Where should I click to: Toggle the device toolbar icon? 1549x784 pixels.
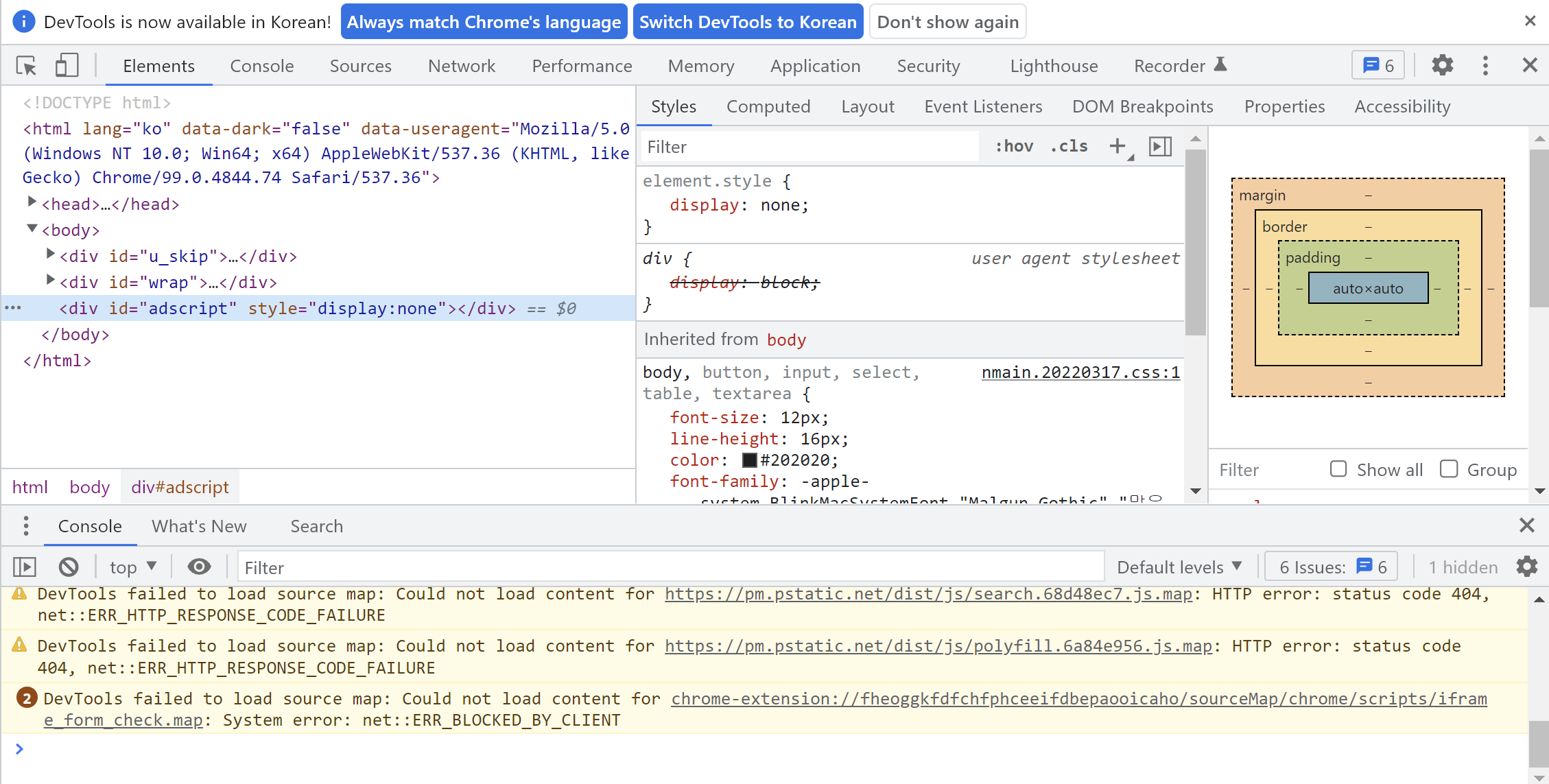pyautogui.click(x=67, y=66)
